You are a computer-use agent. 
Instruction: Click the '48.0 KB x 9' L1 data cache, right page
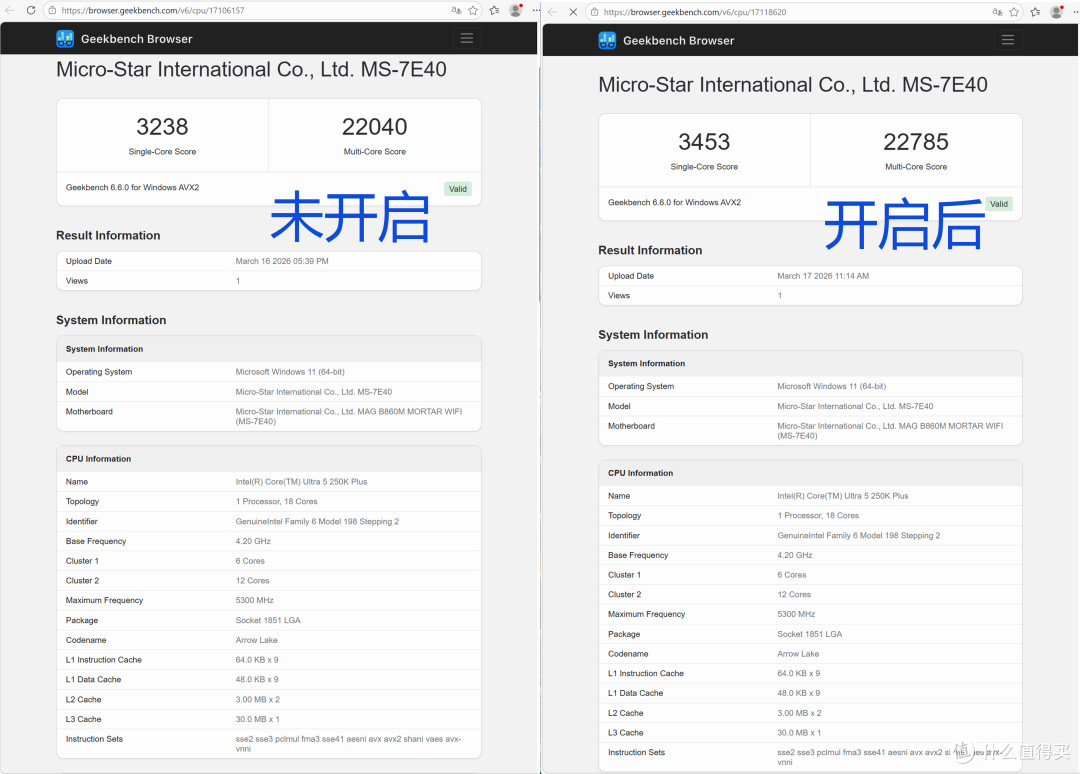click(x=799, y=693)
